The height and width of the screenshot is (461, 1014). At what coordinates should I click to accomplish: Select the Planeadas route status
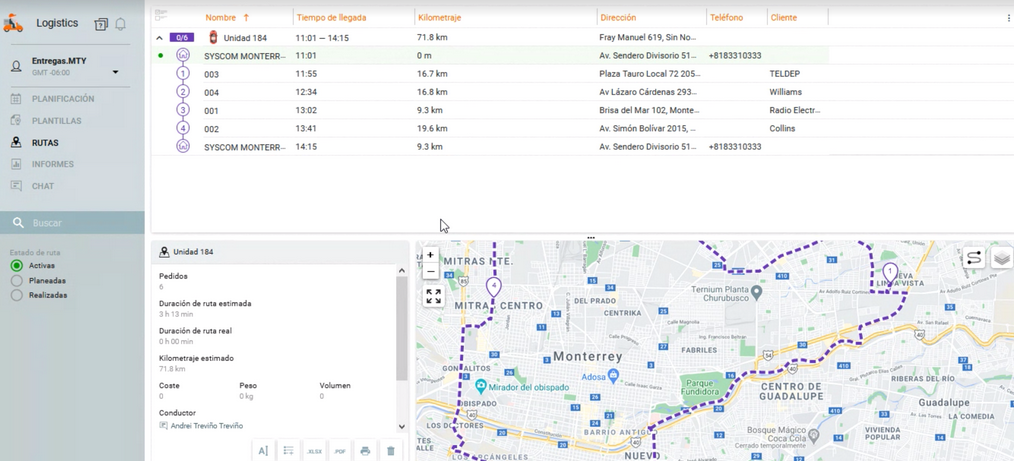17,281
